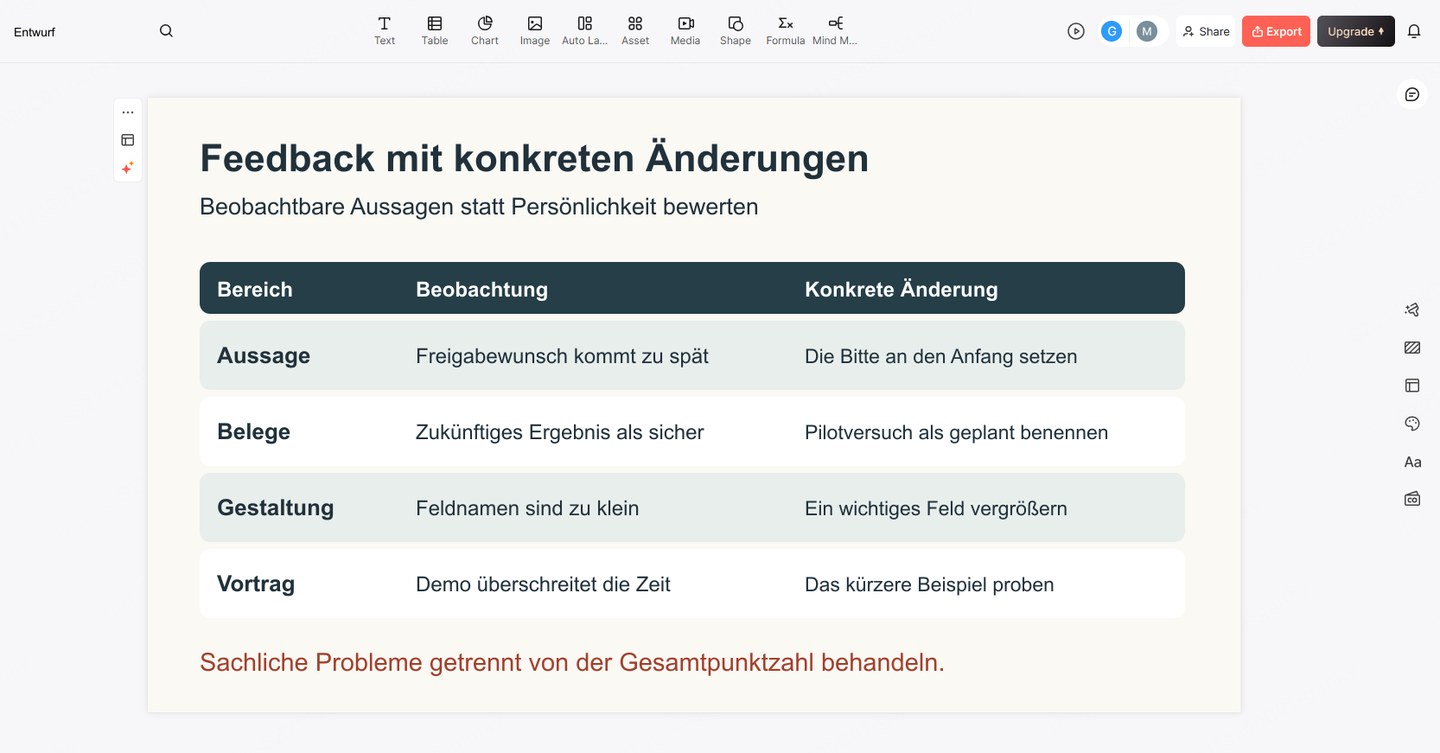Viewport: 1440px width, 753px height.
Task: Click the camera record icon in sidebar
Action: point(1412,498)
